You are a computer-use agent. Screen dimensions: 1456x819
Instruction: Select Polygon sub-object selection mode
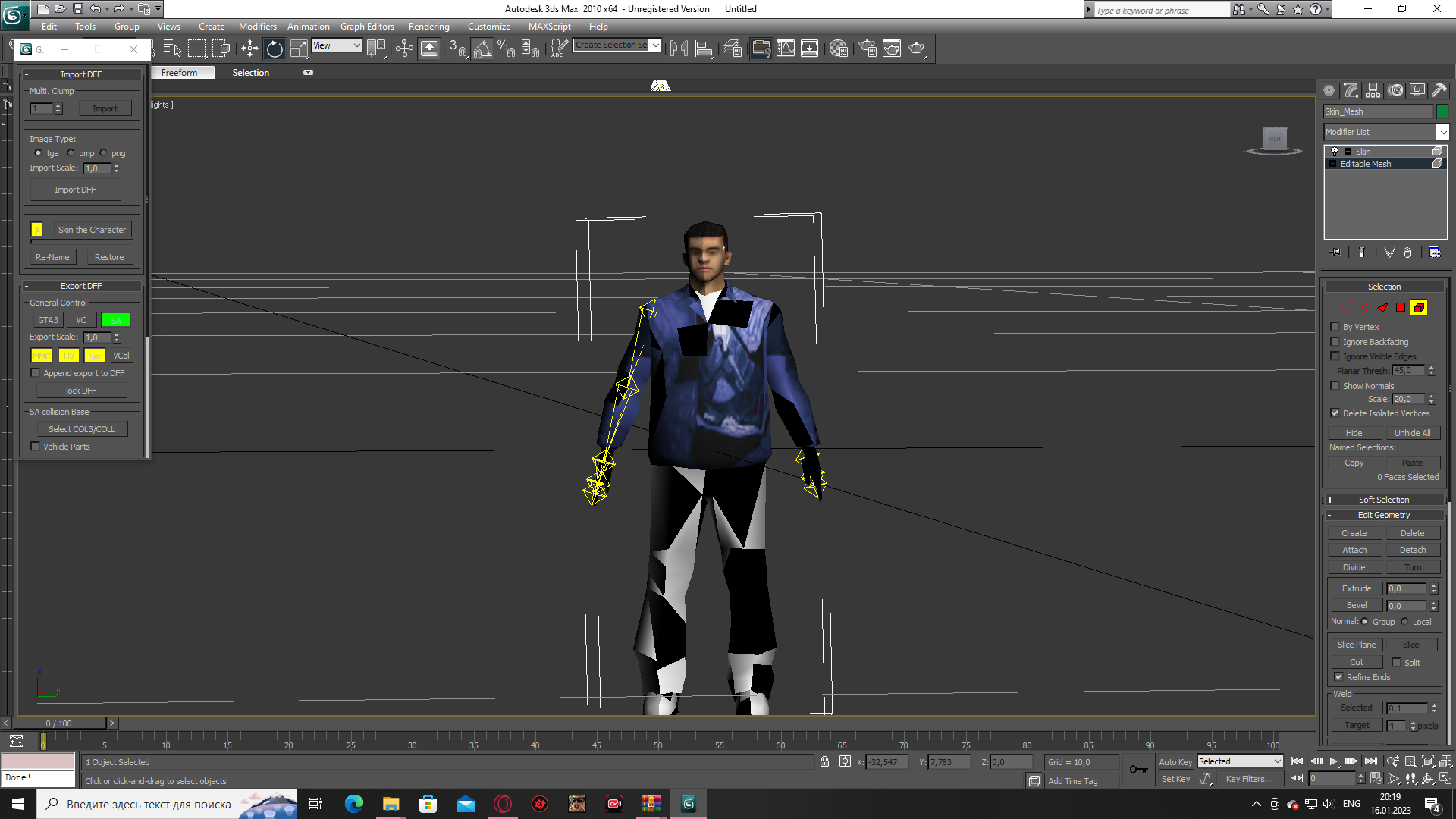click(1401, 307)
